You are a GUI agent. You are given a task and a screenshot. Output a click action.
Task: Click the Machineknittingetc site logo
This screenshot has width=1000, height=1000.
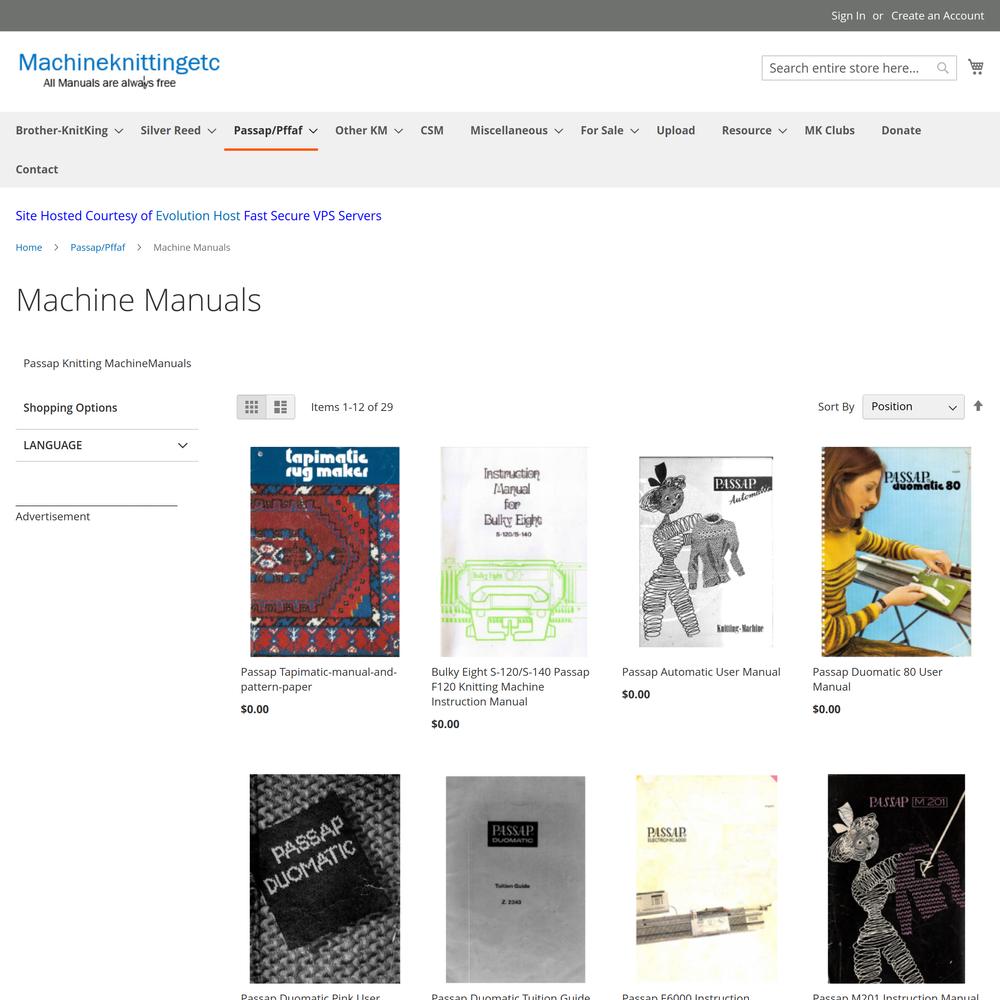click(119, 70)
